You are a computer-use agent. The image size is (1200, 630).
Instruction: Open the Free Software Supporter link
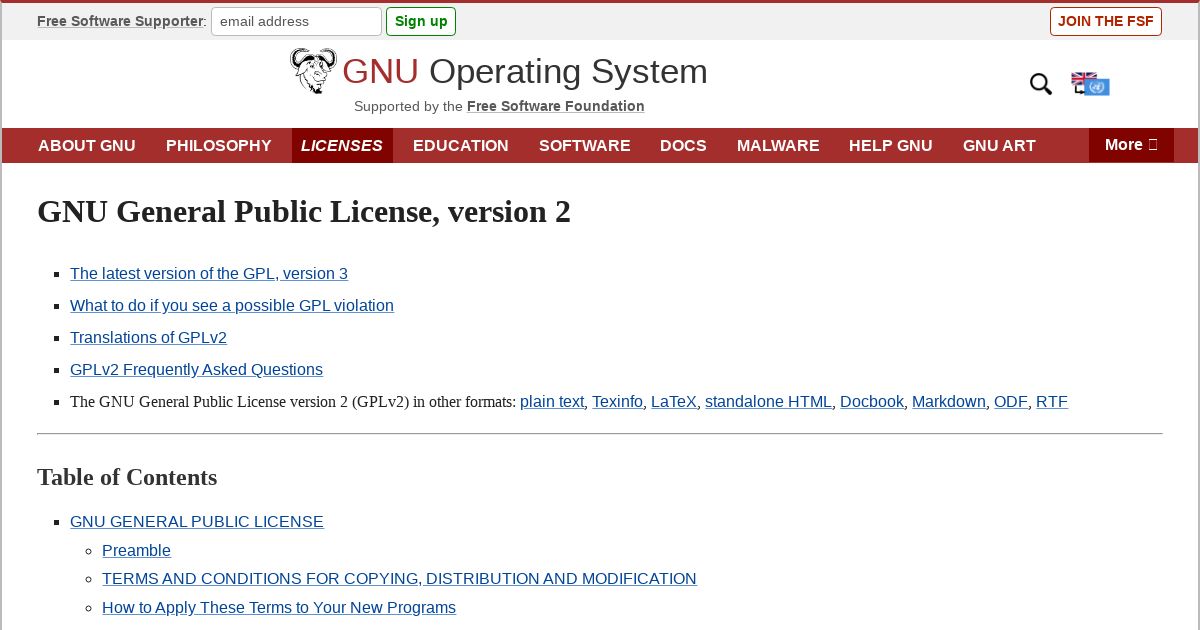[120, 21]
